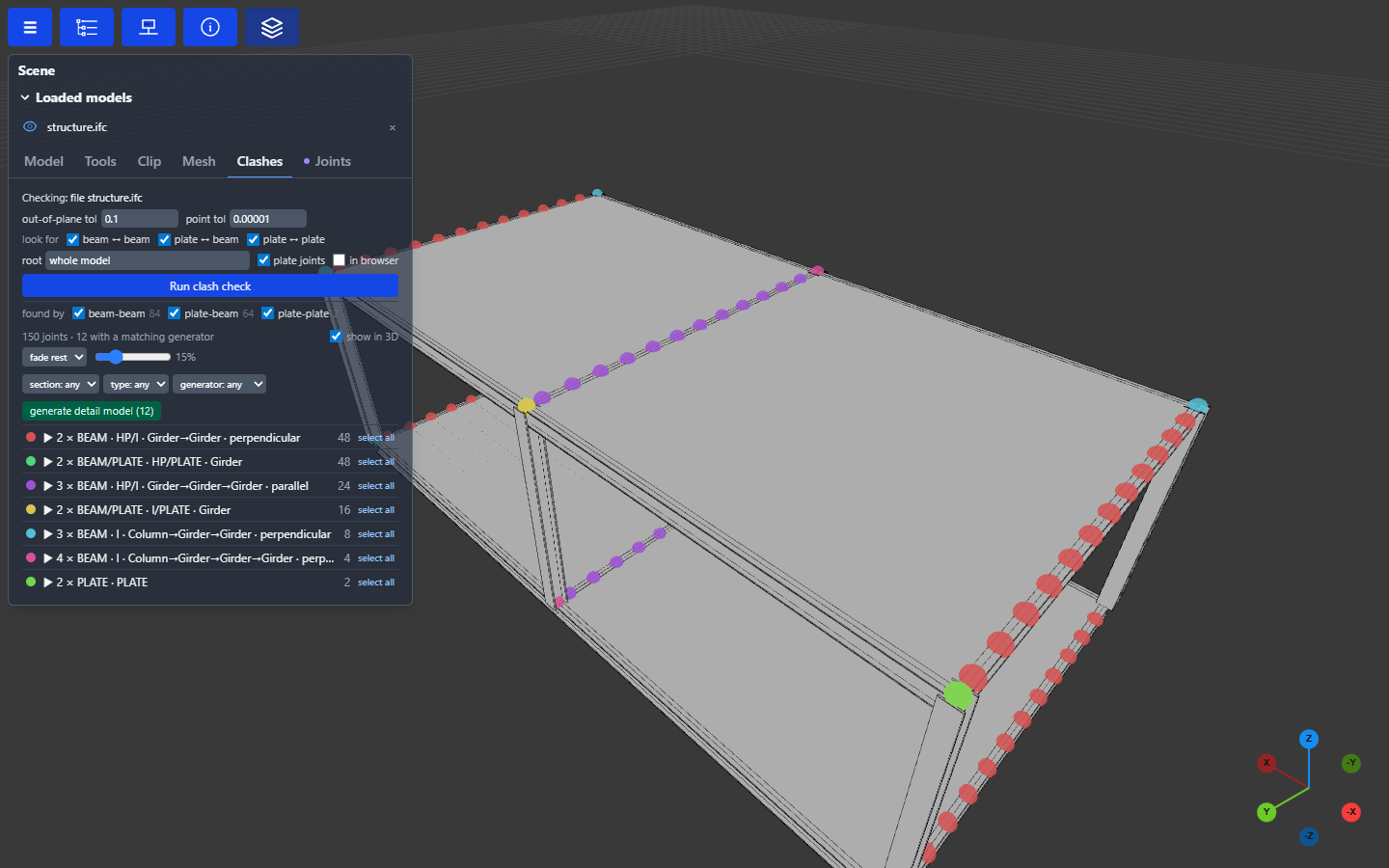Open the Clip tab

pos(150,161)
